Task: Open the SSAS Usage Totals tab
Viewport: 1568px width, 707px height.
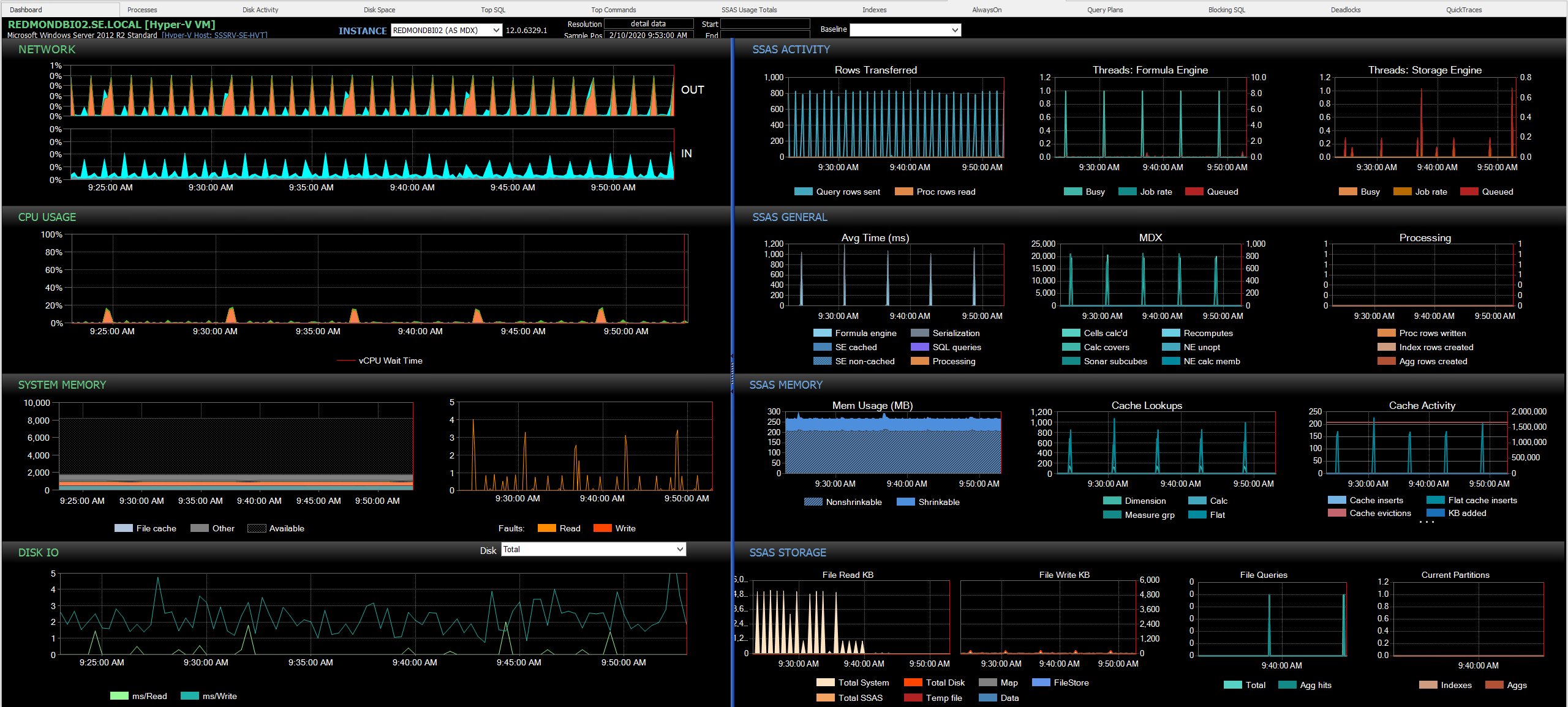Action: click(748, 9)
